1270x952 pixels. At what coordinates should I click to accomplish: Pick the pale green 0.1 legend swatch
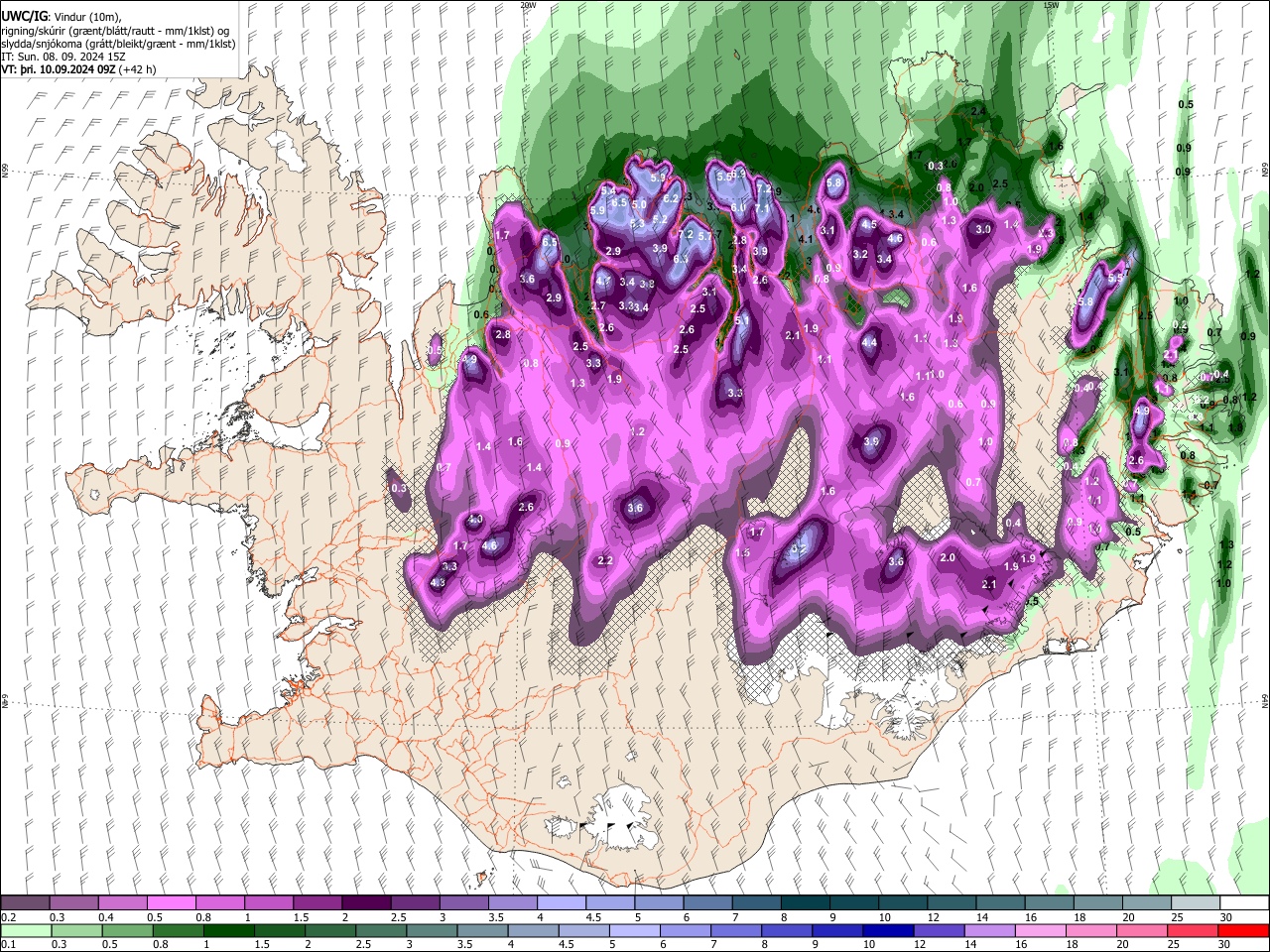point(26,930)
